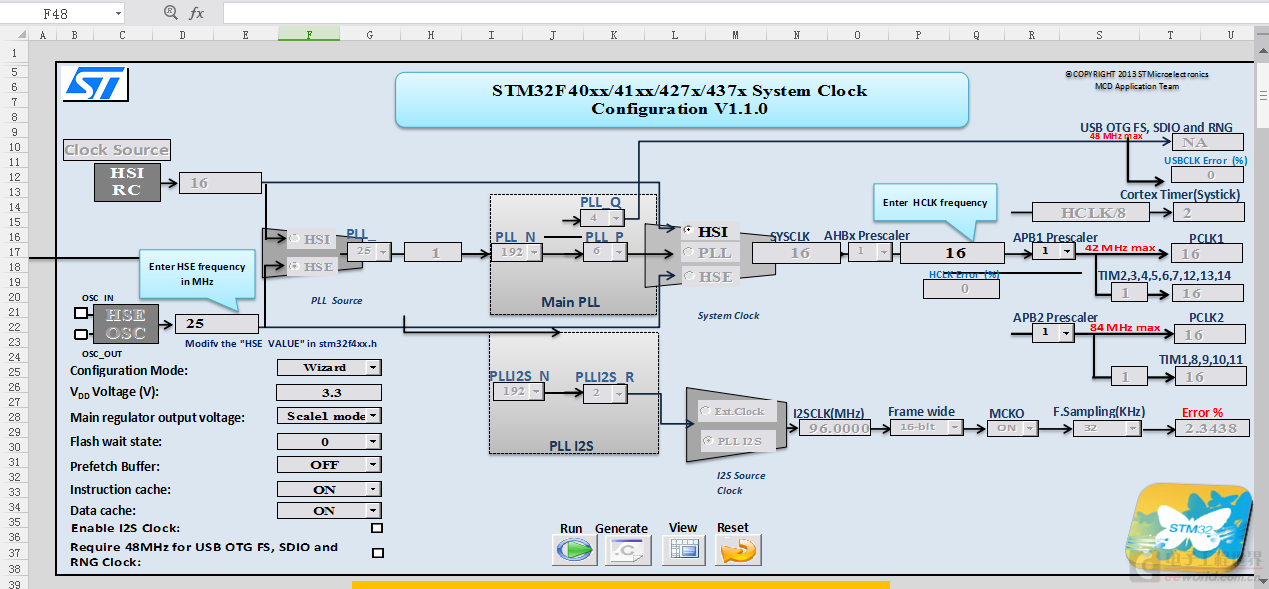Click the orange Reset arrow icon
1269x589 pixels.
(738, 549)
